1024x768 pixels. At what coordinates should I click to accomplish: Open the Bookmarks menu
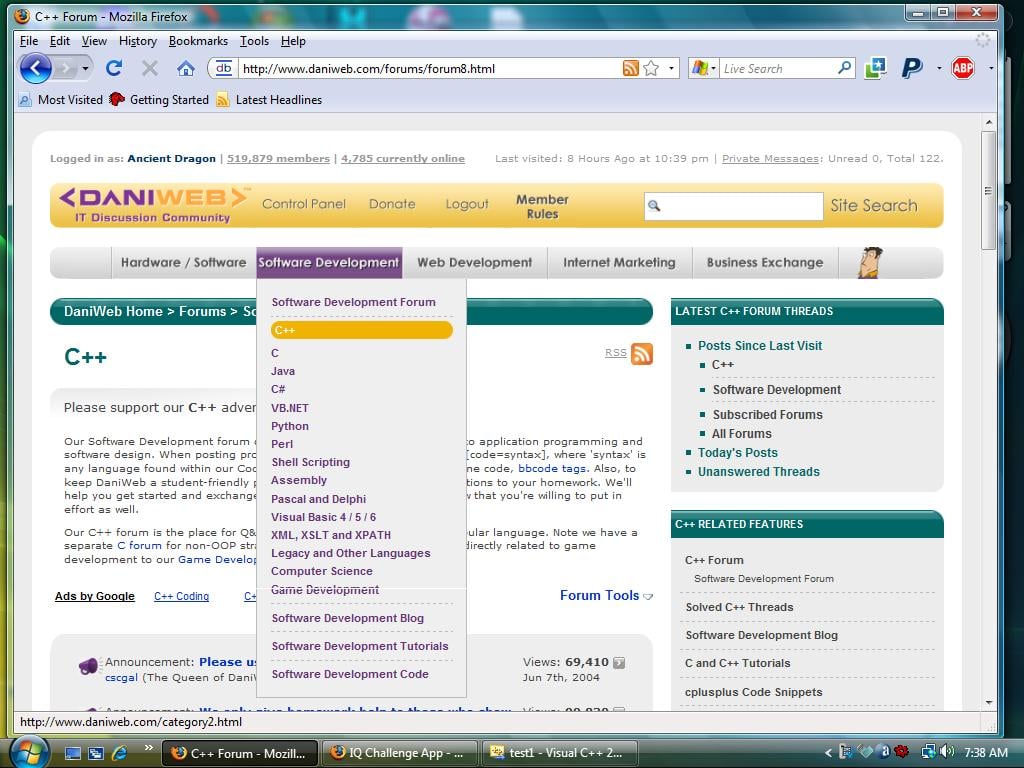point(198,41)
